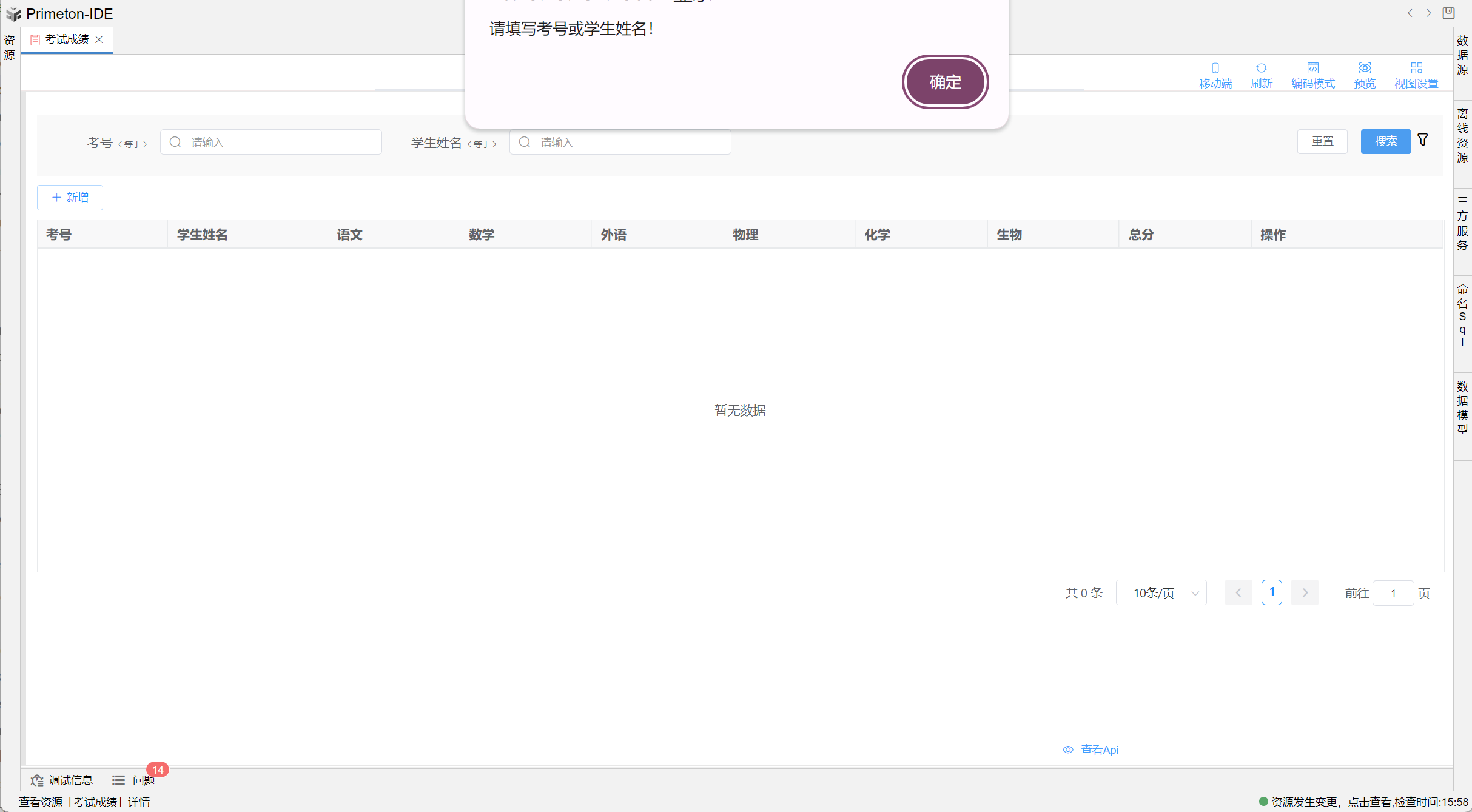Expand 学生姓名 等于 operator selector

pyautogui.click(x=482, y=144)
